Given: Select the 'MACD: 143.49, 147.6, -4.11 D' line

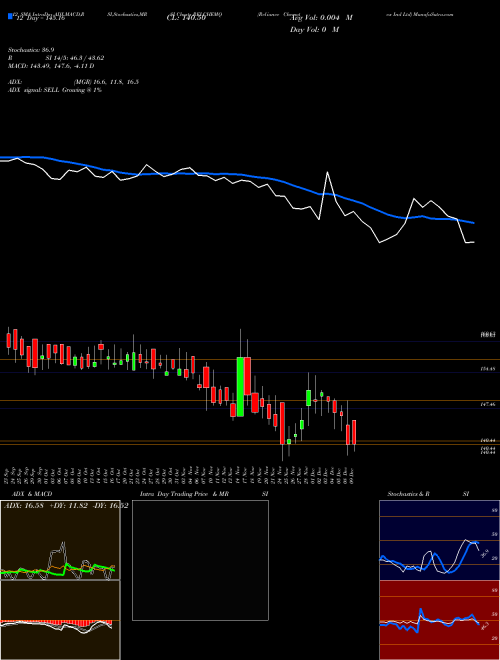Looking at the screenshot, I should pyautogui.click(x=51, y=66).
